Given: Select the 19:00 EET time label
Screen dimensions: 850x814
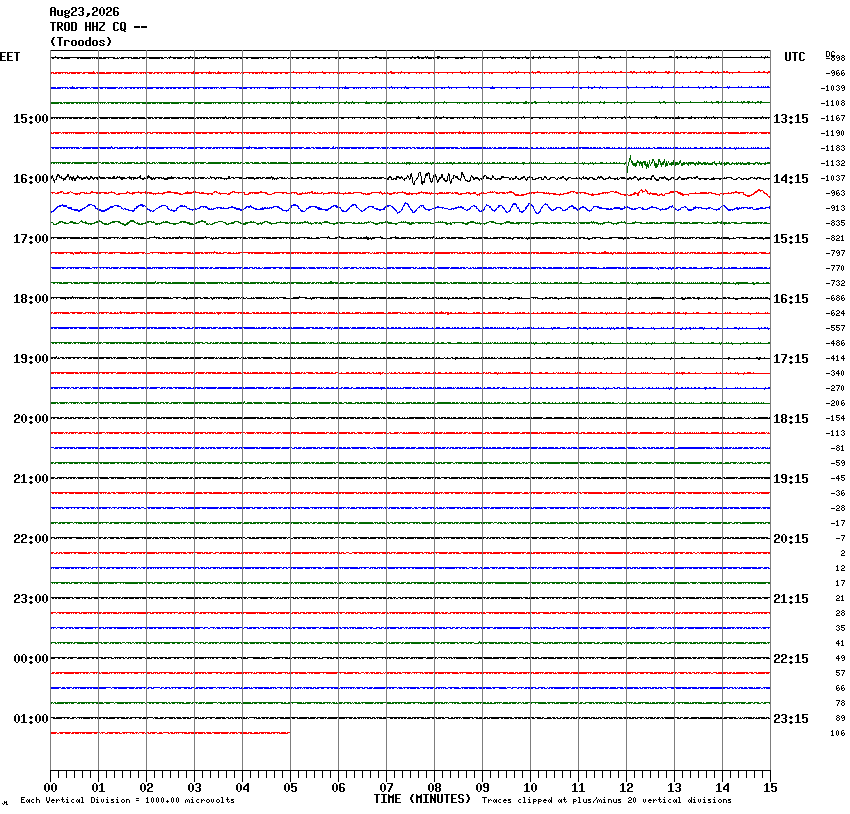Looking at the screenshot, I should point(31,359).
